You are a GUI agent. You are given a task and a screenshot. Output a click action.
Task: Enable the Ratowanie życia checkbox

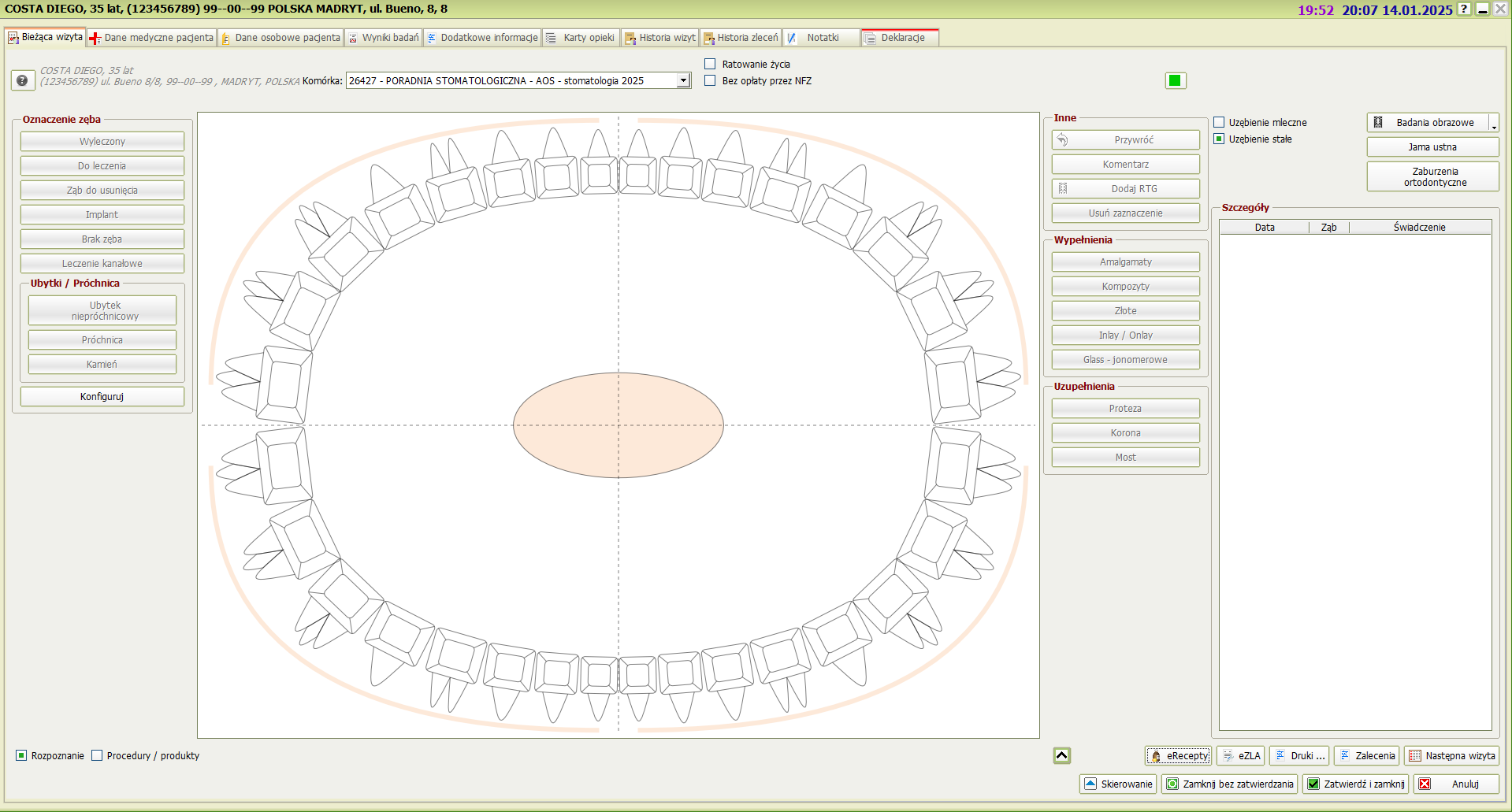(x=710, y=64)
